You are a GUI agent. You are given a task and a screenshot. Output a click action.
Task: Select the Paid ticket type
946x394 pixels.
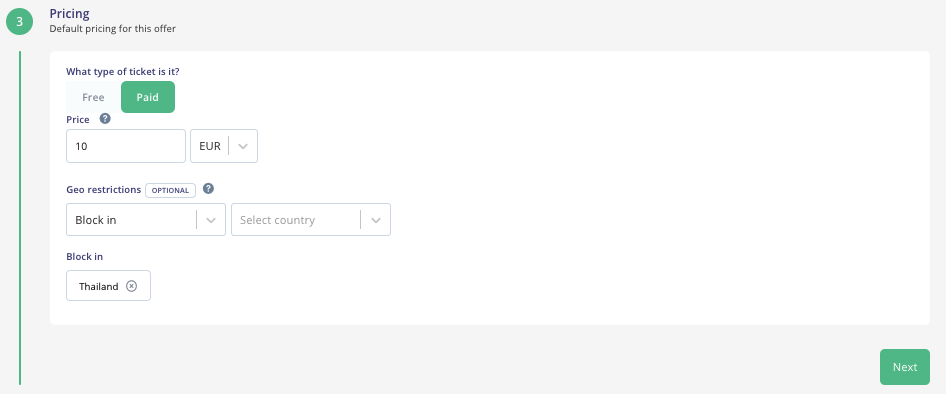point(148,97)
